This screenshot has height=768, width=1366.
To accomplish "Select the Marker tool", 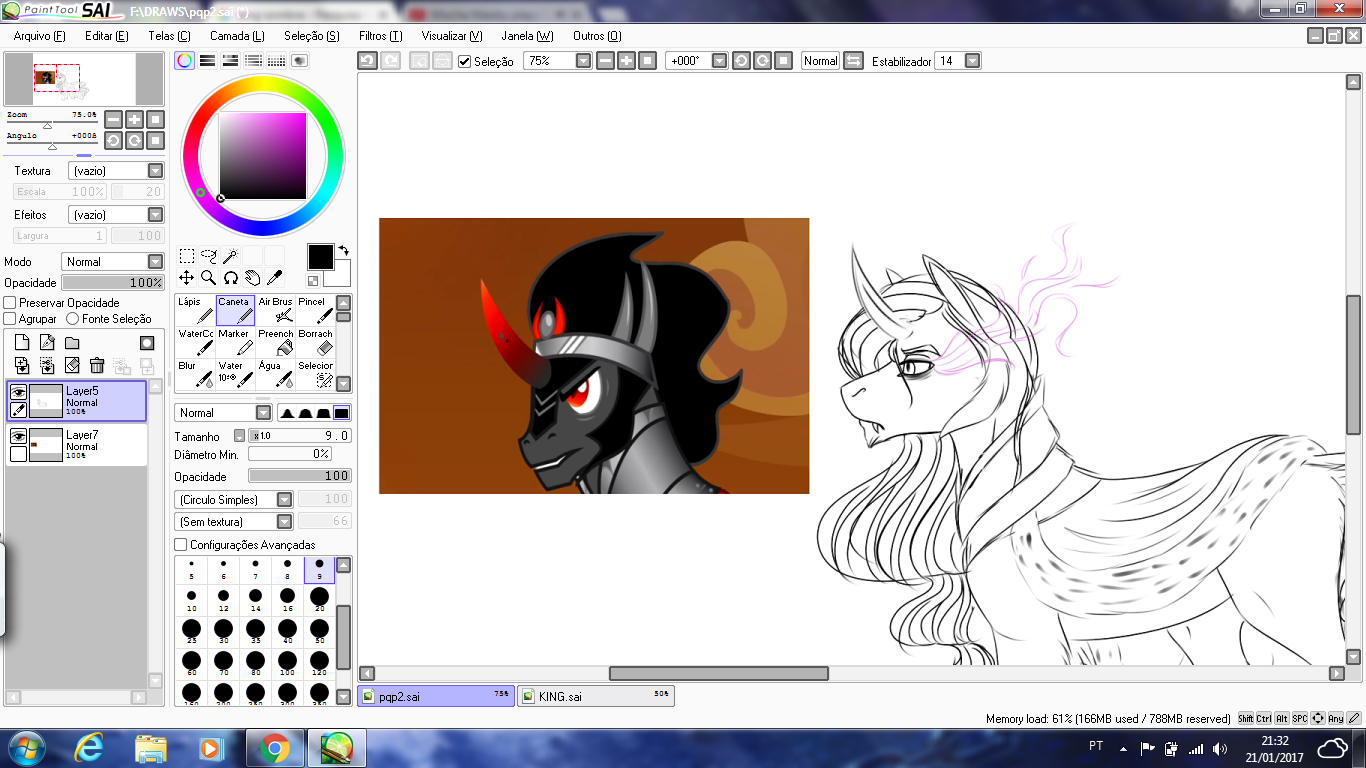I will 235,342.
